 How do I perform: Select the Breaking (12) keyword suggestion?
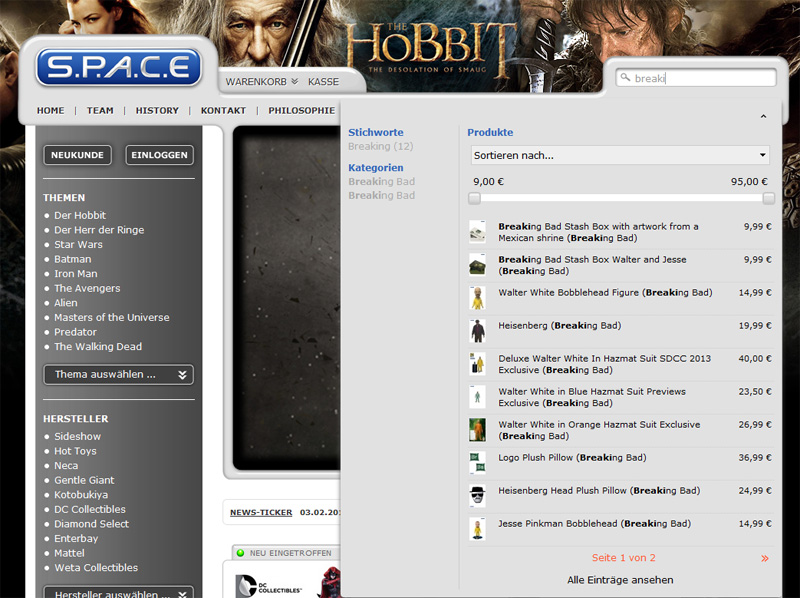point(381,147)
